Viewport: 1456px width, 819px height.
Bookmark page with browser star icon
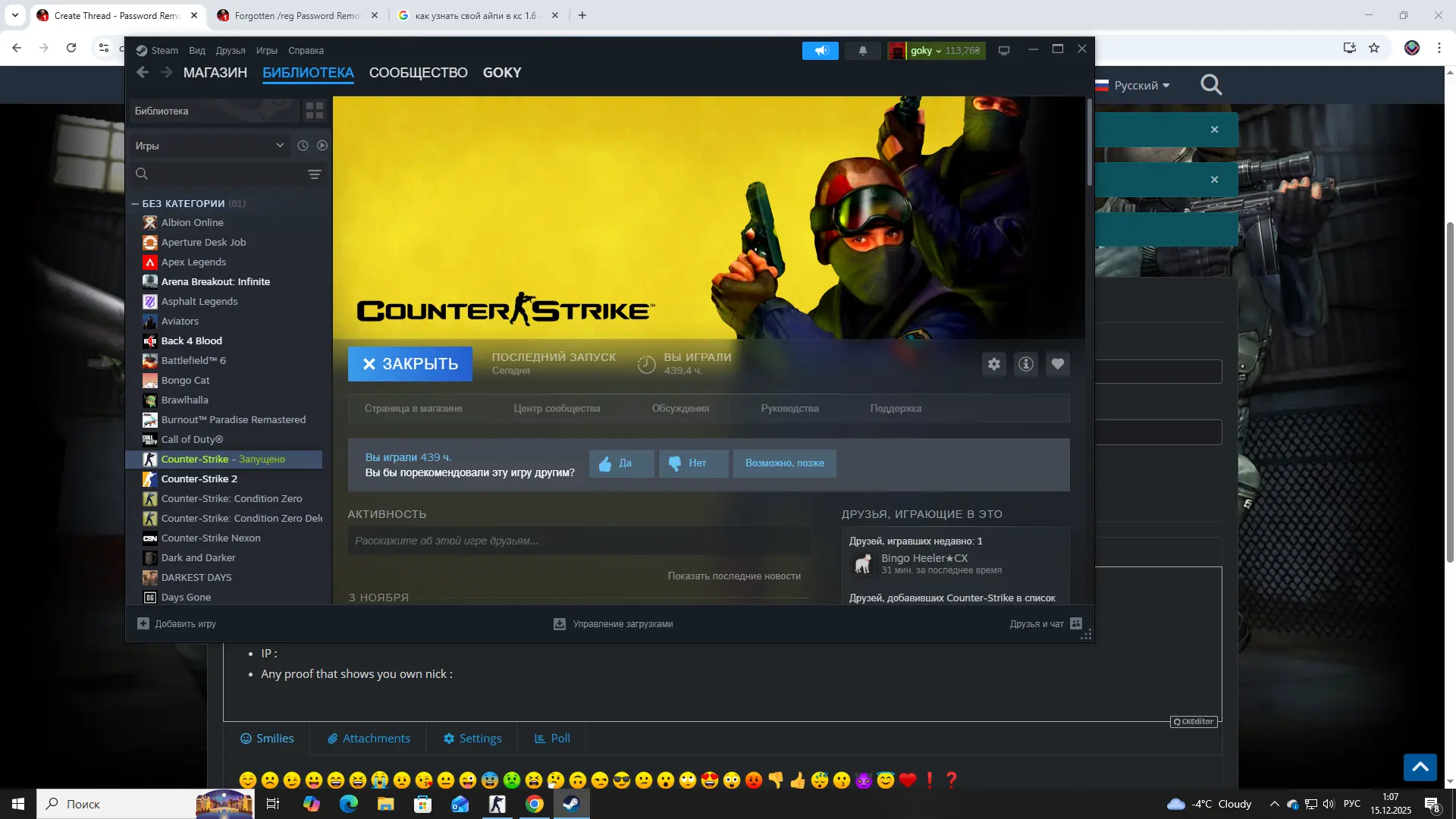click(1374, 48)
